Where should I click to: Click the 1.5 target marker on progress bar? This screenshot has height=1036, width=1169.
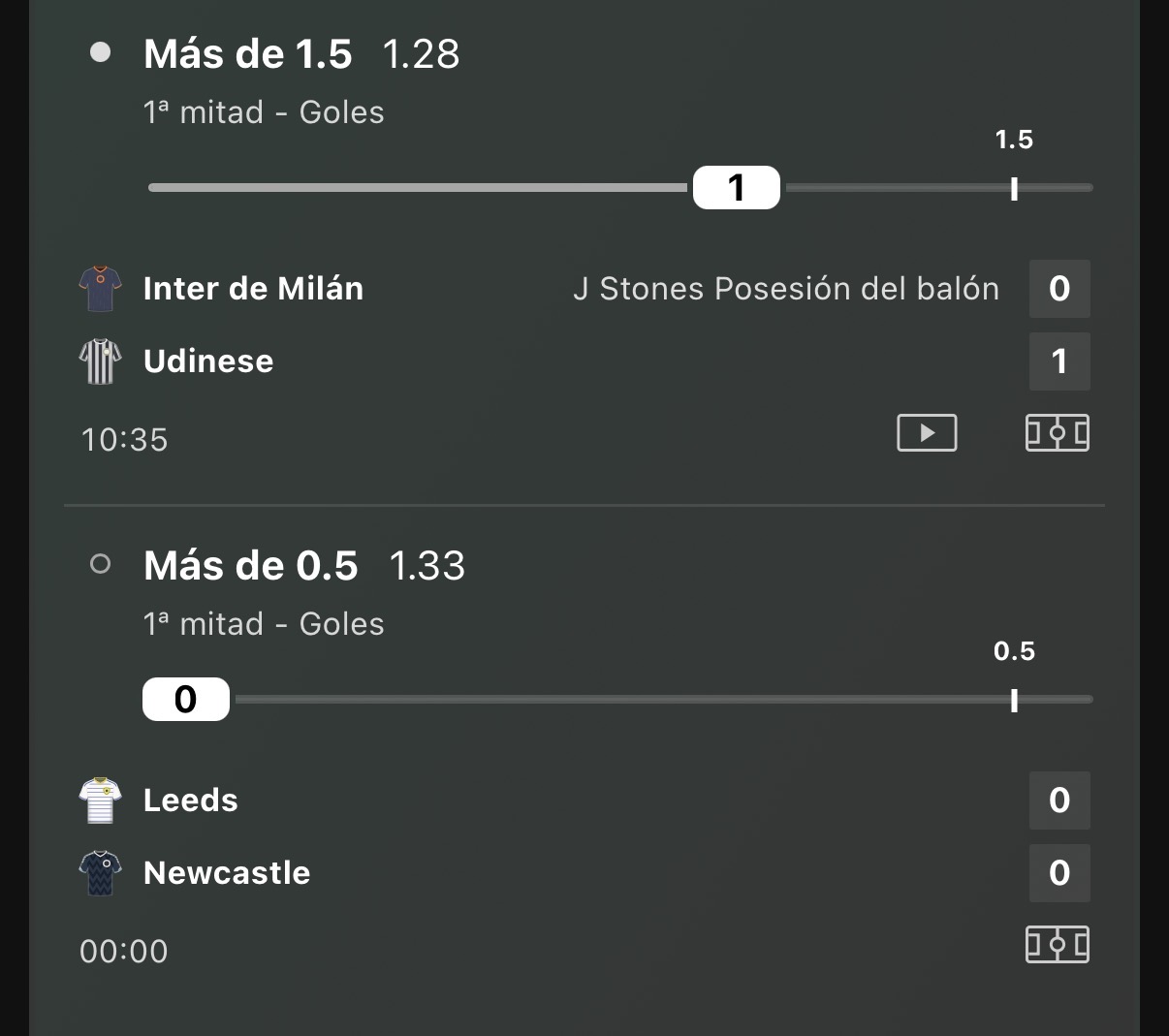point(1014,188)
